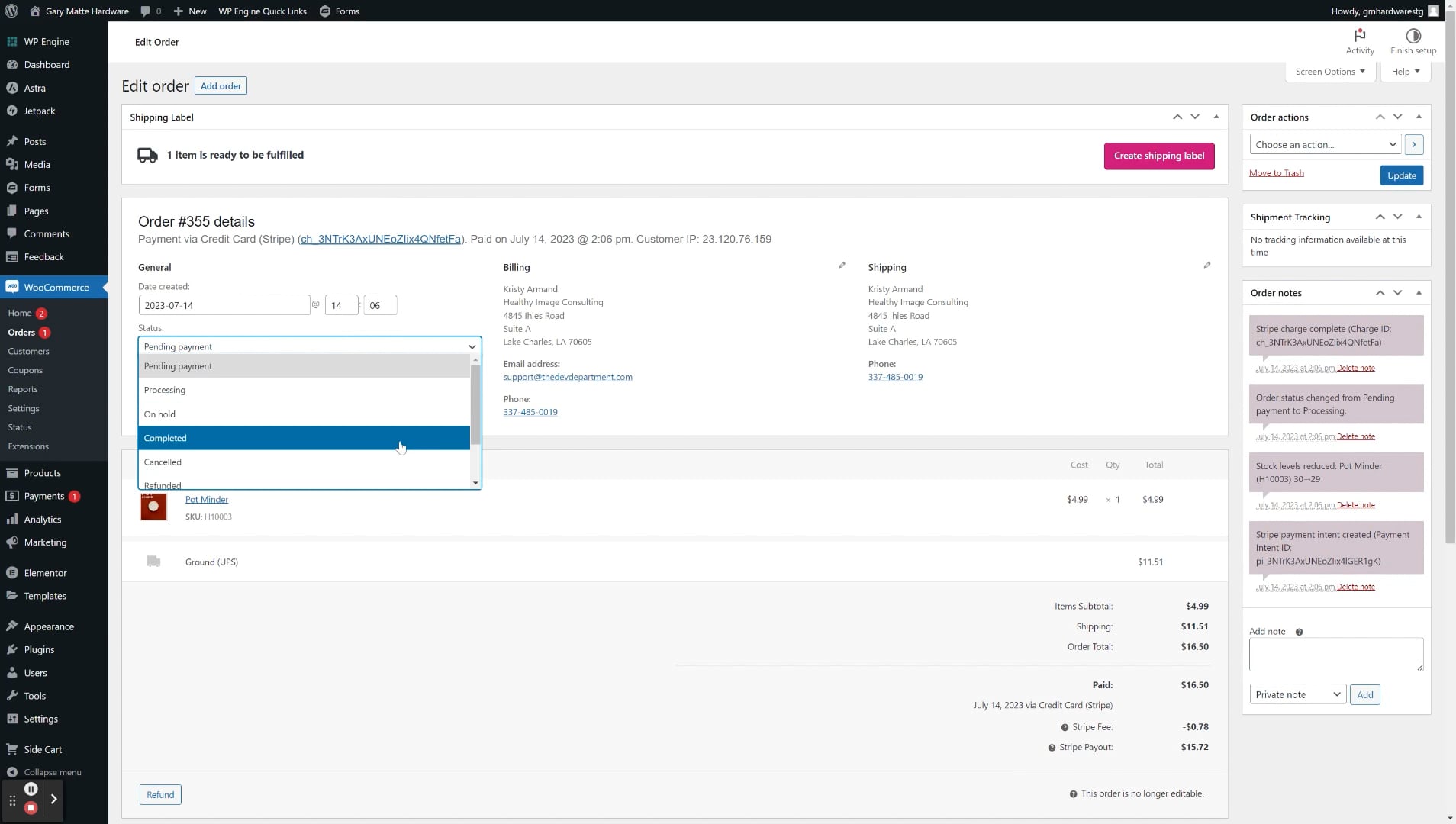Open the Screen Options dropdown
The height and width of the screenshot is (824, 1456).
pyautogui.click(x=1328, y=71)
